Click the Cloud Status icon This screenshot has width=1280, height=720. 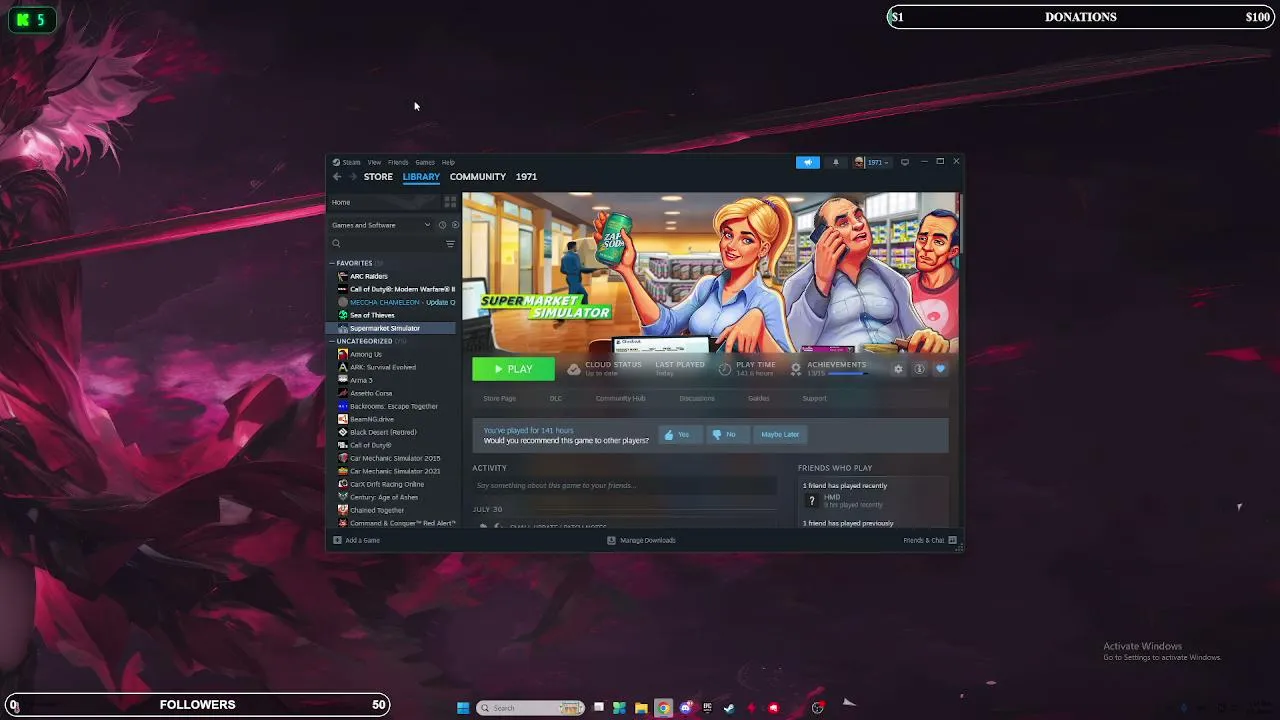[573, 369]
